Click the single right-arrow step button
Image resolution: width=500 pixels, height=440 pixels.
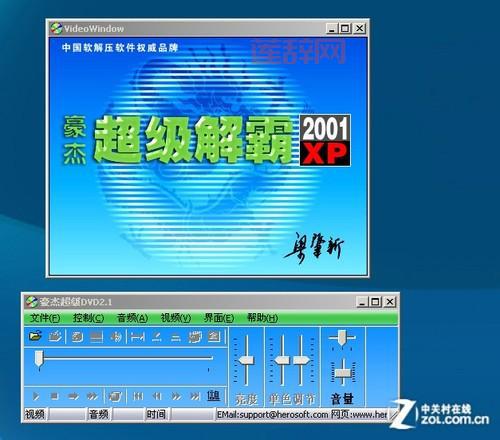[73, 396]
